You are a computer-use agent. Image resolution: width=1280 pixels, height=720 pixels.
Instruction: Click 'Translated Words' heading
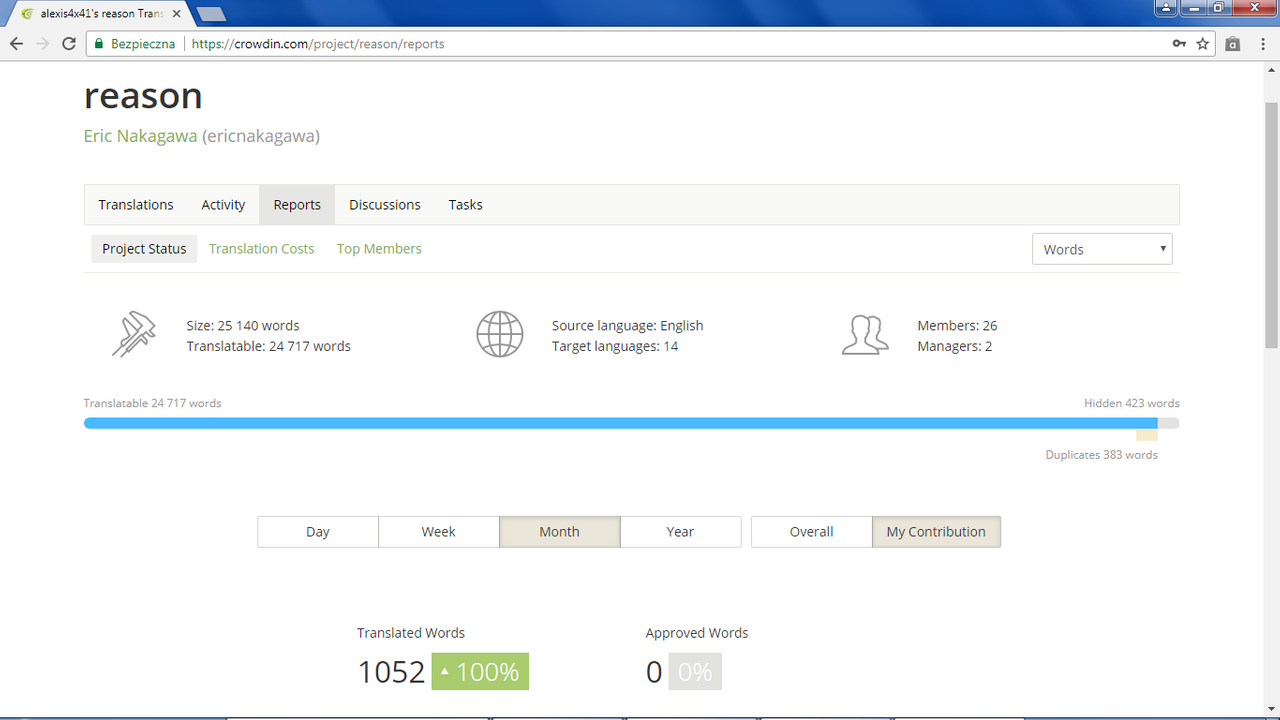tap(411, 633)
